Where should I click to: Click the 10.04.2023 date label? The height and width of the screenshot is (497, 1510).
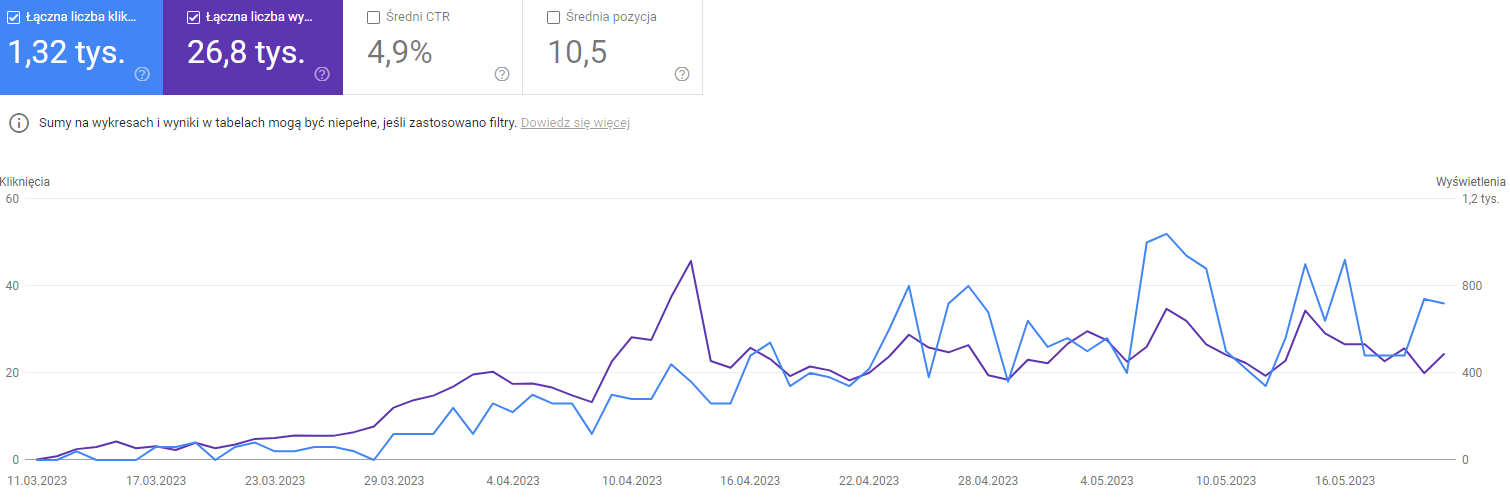point(632,480)
